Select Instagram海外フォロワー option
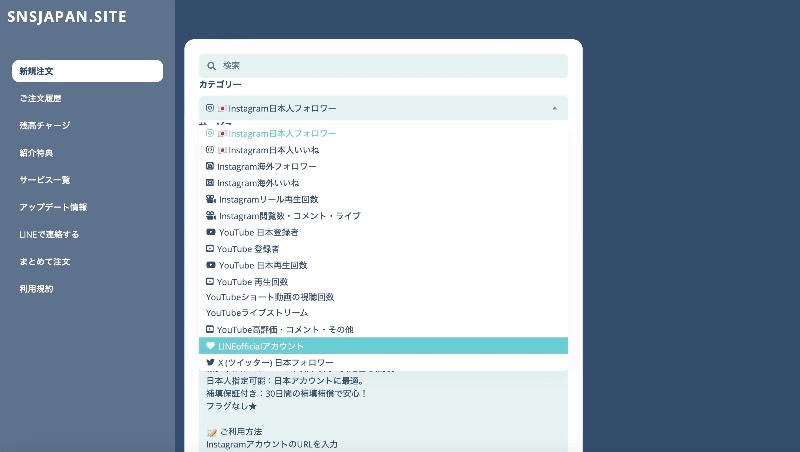This screenshot has height=452, width=800. tap(383, 166)
